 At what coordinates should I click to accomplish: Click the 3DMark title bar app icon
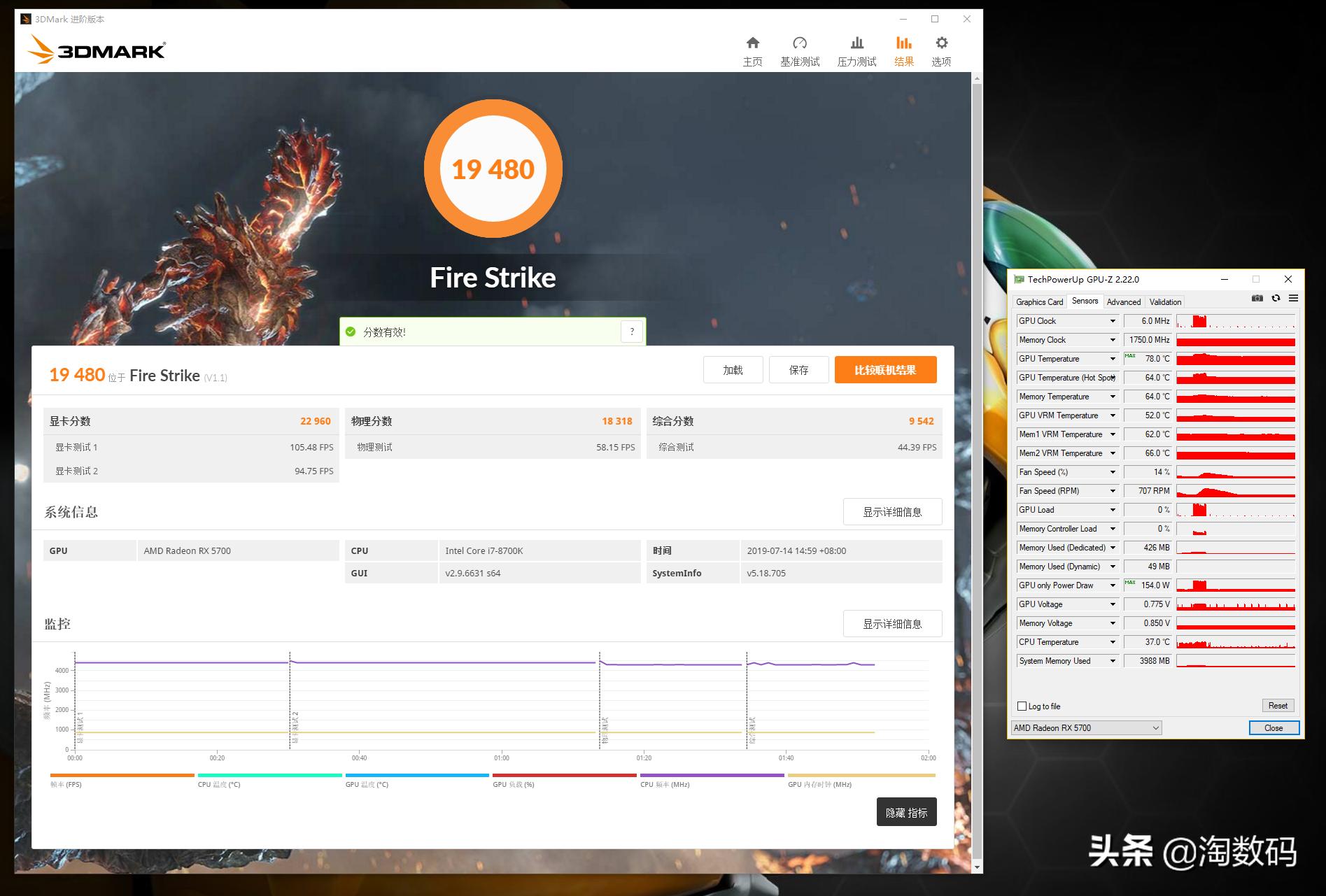[26, 19]
